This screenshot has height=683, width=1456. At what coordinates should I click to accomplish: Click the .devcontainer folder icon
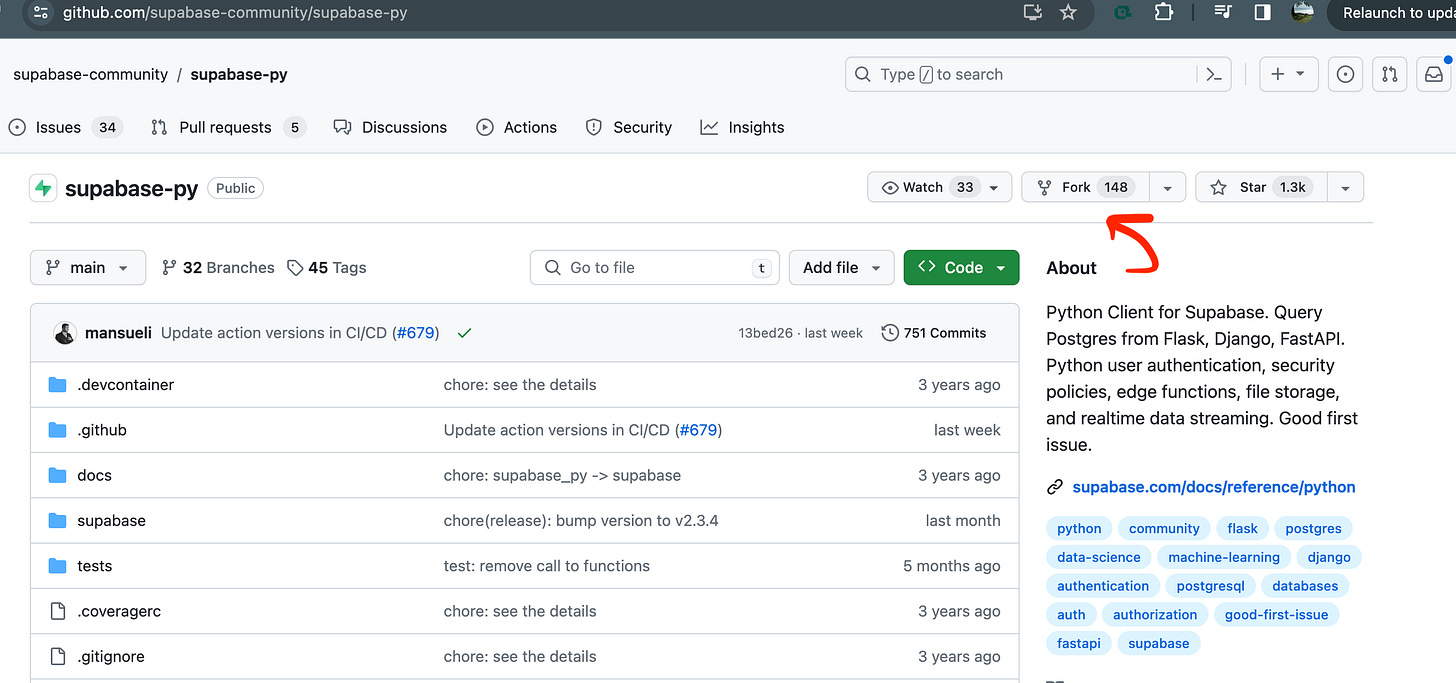coord(57,385)
